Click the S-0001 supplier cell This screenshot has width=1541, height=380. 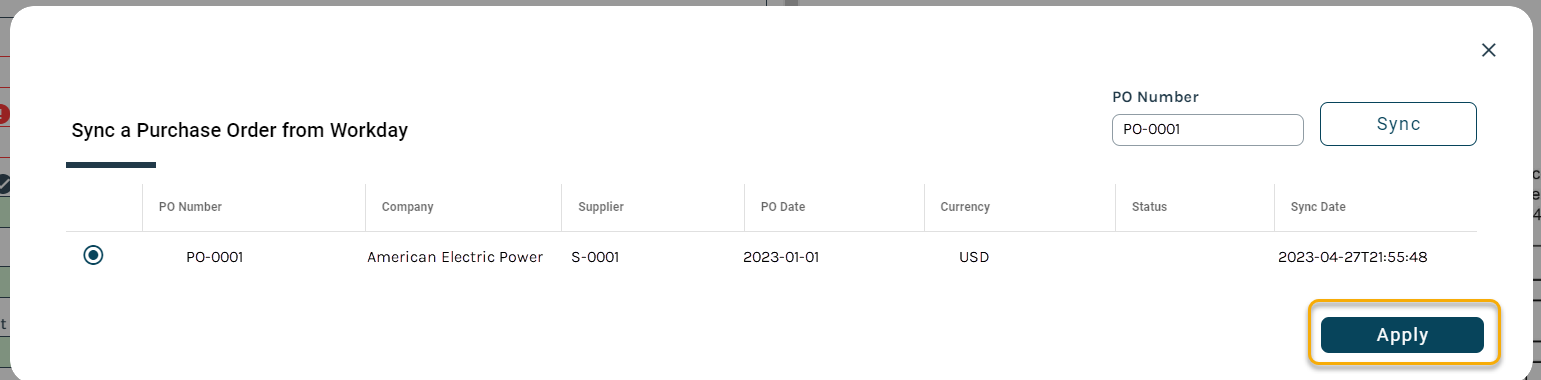(595, 257)
